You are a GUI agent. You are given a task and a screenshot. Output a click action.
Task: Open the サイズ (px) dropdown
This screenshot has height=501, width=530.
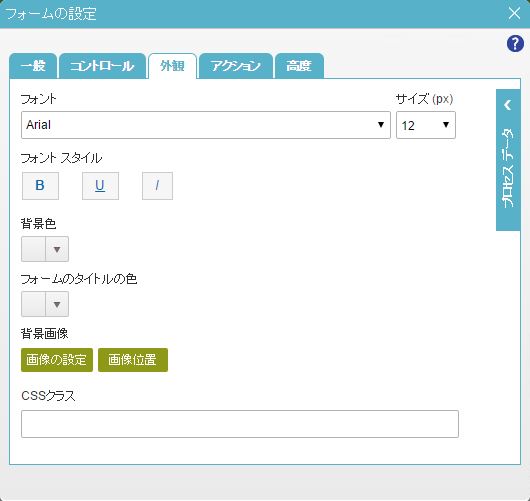[426, 125]
